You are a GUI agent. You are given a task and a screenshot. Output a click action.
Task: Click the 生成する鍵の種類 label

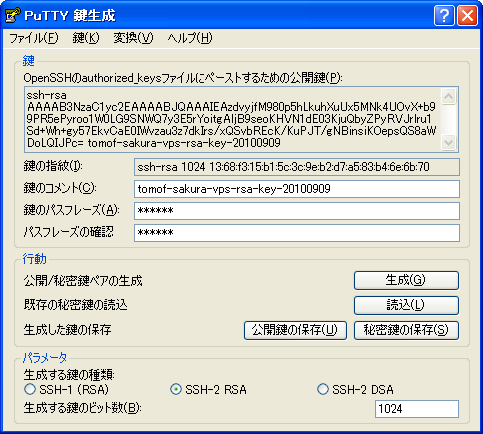[x=69, y=375]
